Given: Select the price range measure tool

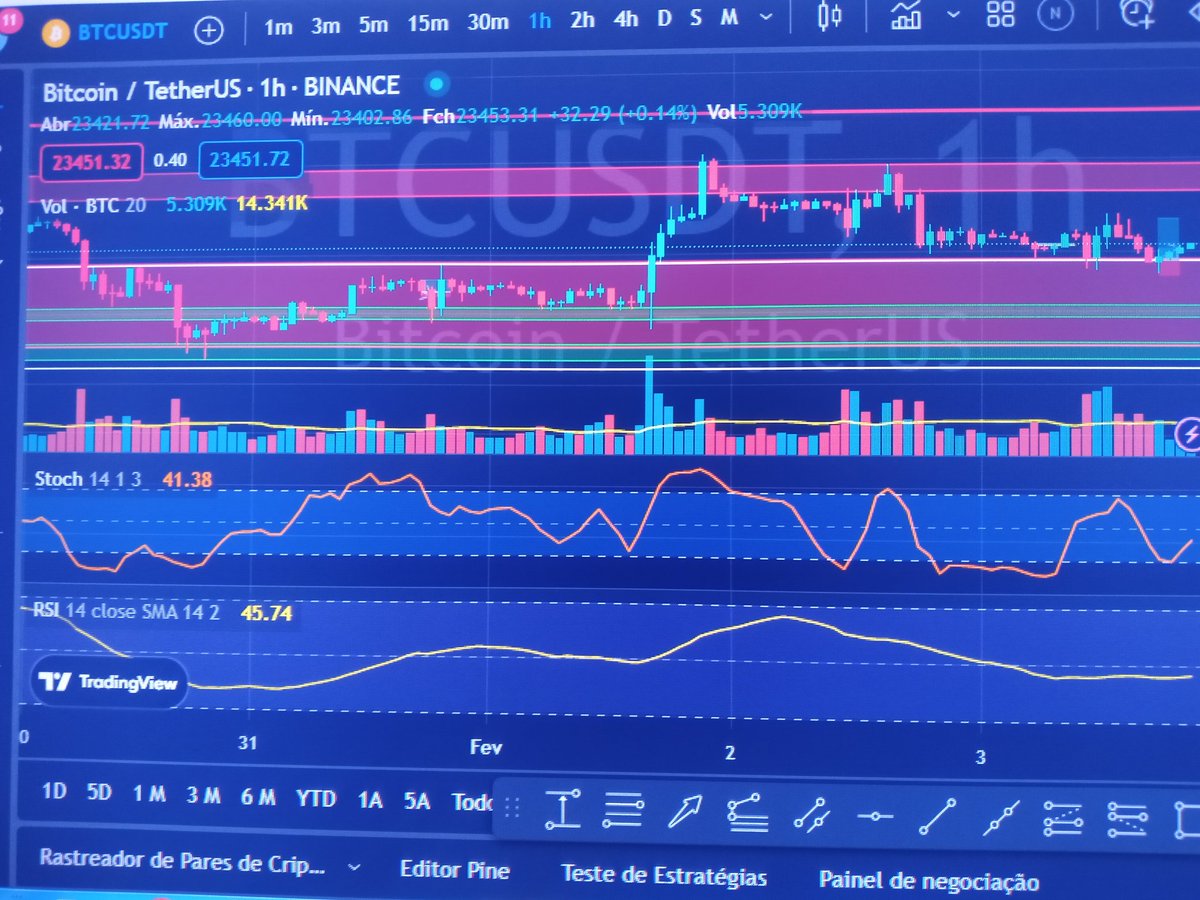Looking at the screenshot, I should 563,809.
